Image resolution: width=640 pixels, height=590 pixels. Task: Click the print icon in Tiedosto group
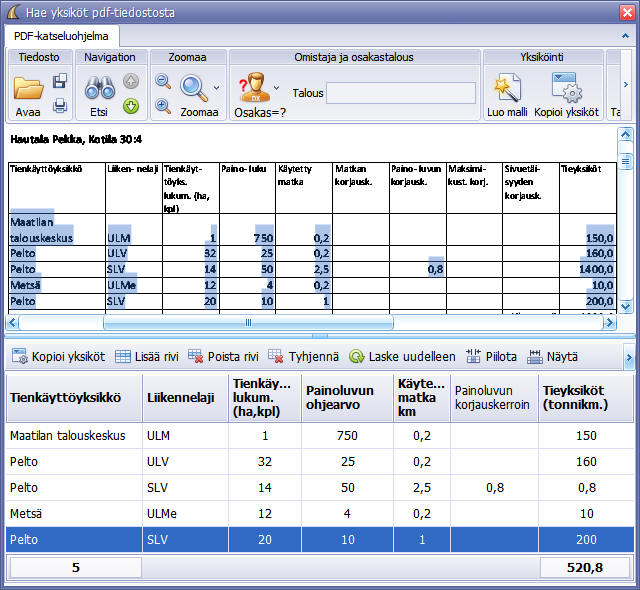59,104
